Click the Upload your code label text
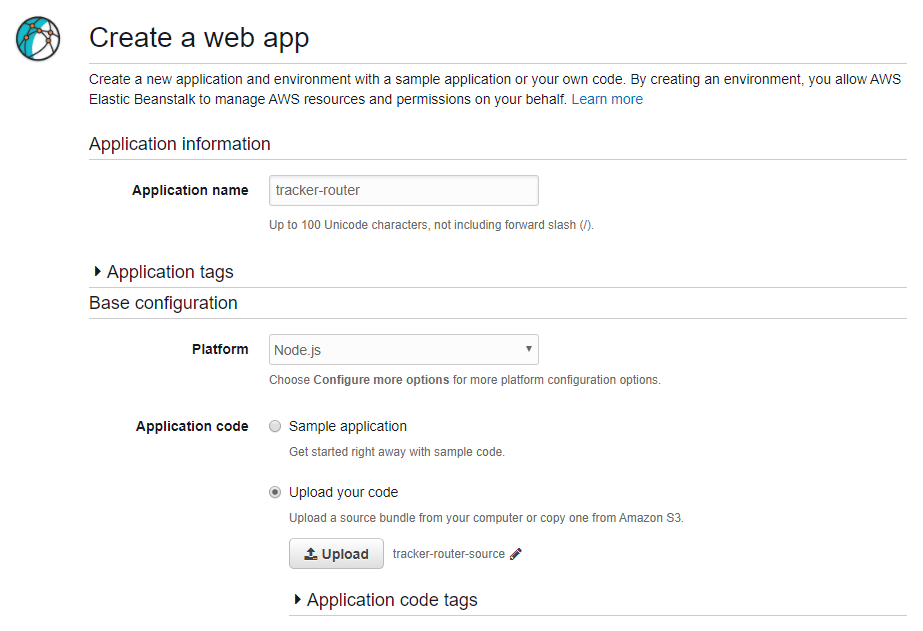This screenshot has width=923, height=631. (x=343, y=492)
